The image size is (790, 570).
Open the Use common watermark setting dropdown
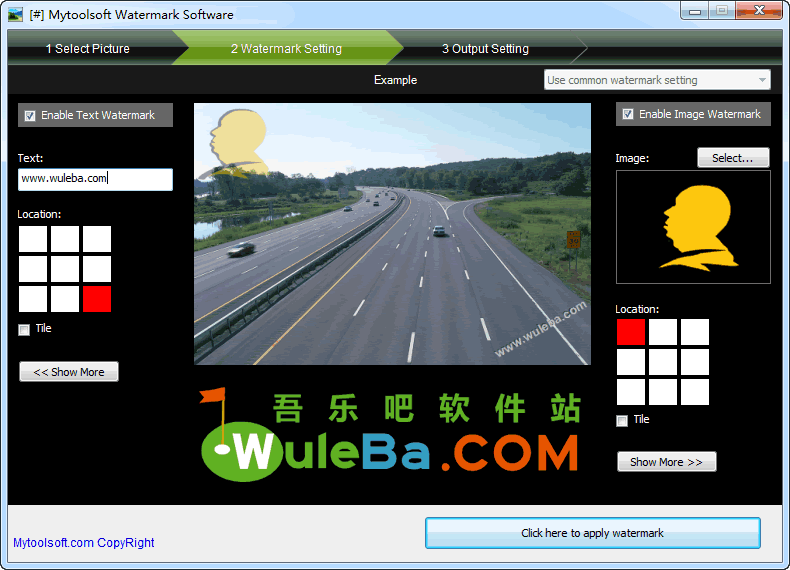[657, 80]
